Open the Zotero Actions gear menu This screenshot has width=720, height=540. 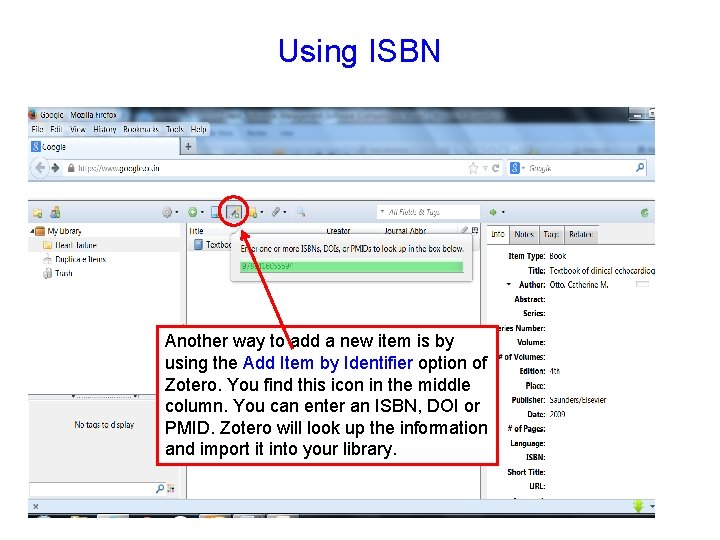(x=167, y=212)
